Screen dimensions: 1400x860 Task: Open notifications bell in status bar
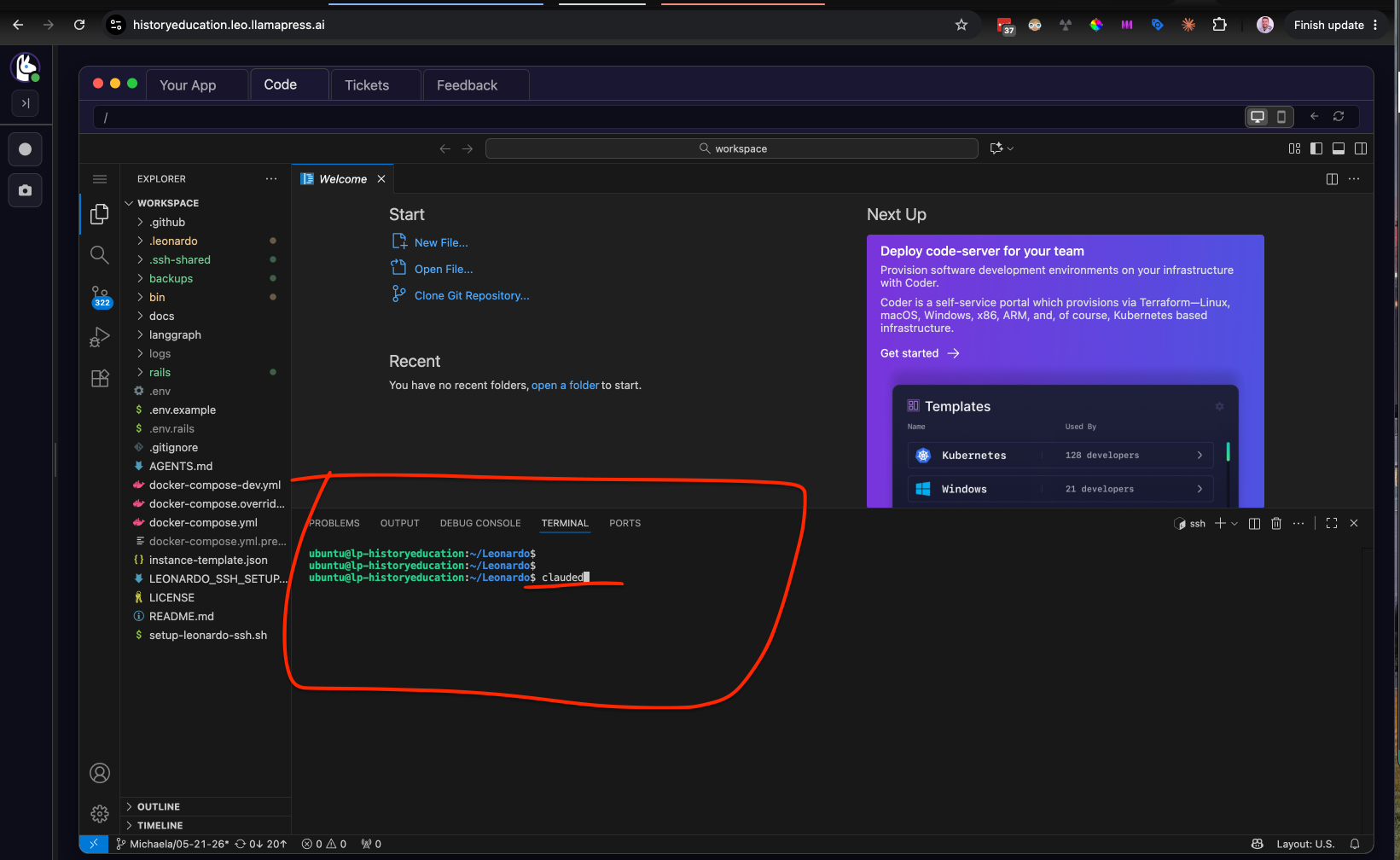(x=1355, y=844)
